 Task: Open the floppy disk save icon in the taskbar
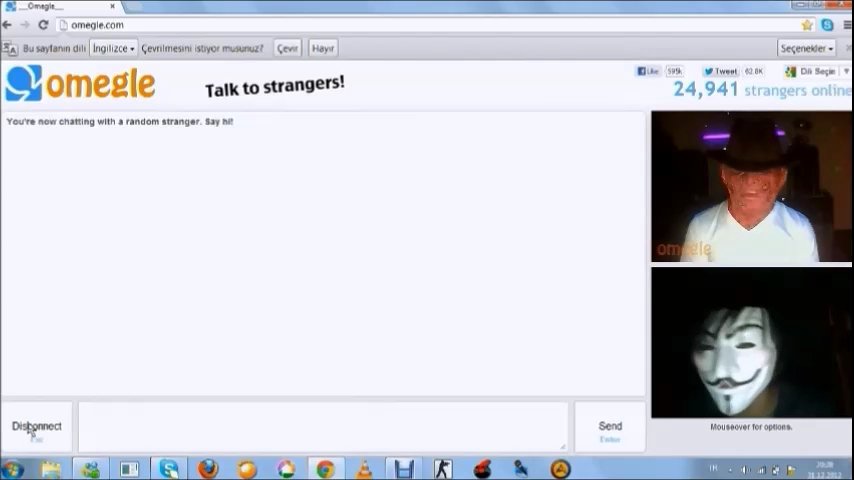404,469
